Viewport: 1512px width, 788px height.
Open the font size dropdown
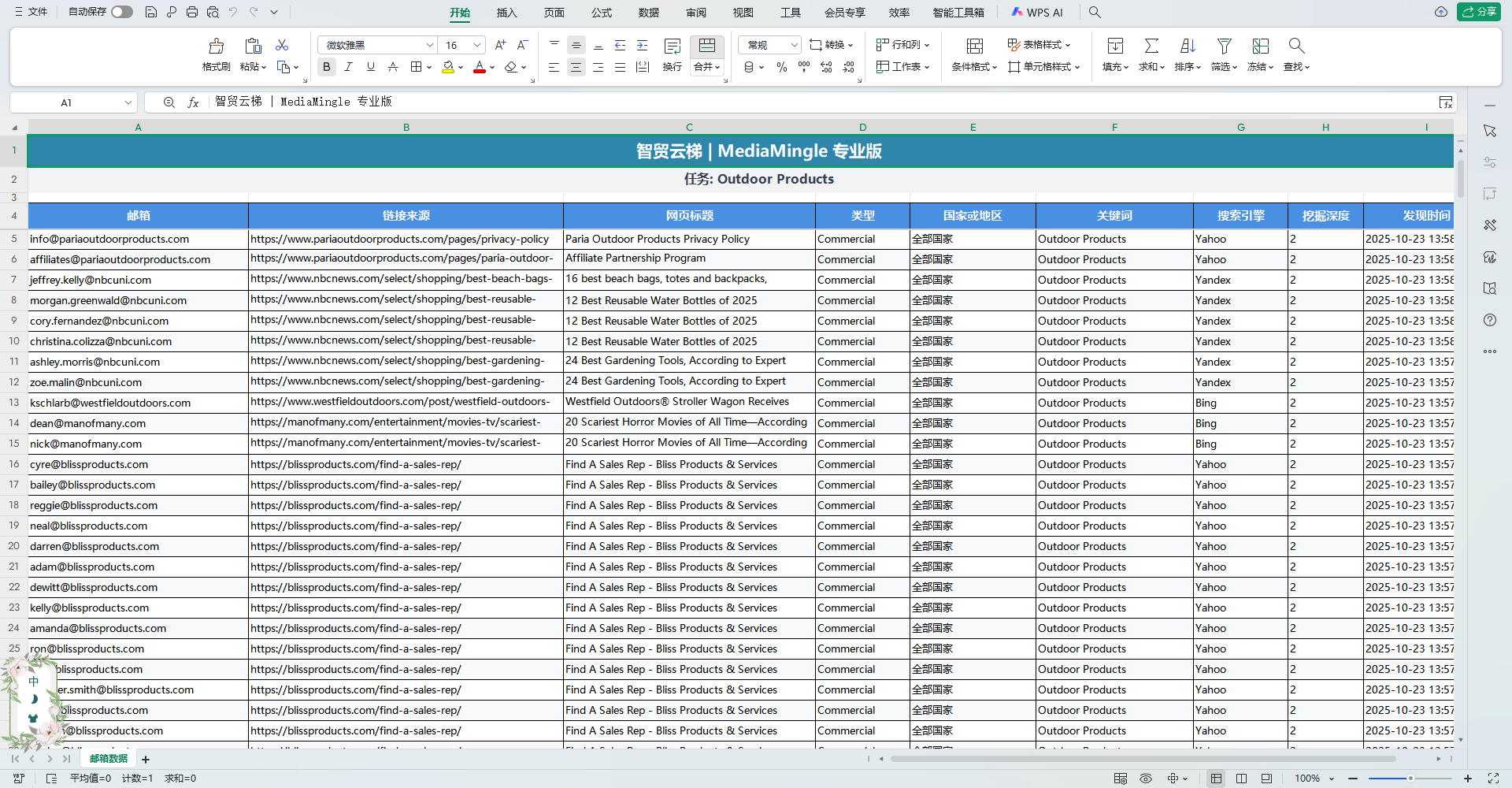[x=477, y=45]
